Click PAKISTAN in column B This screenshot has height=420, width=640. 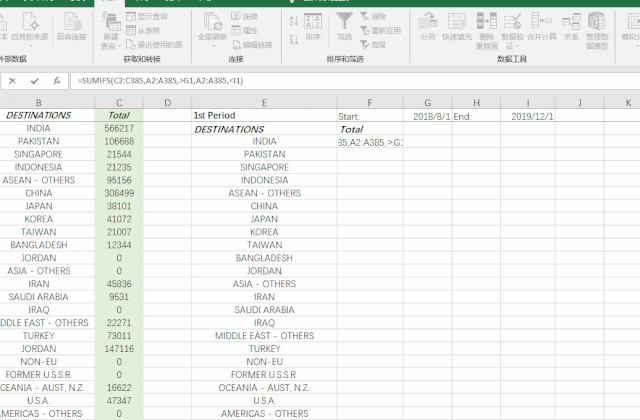coord(38,141)
